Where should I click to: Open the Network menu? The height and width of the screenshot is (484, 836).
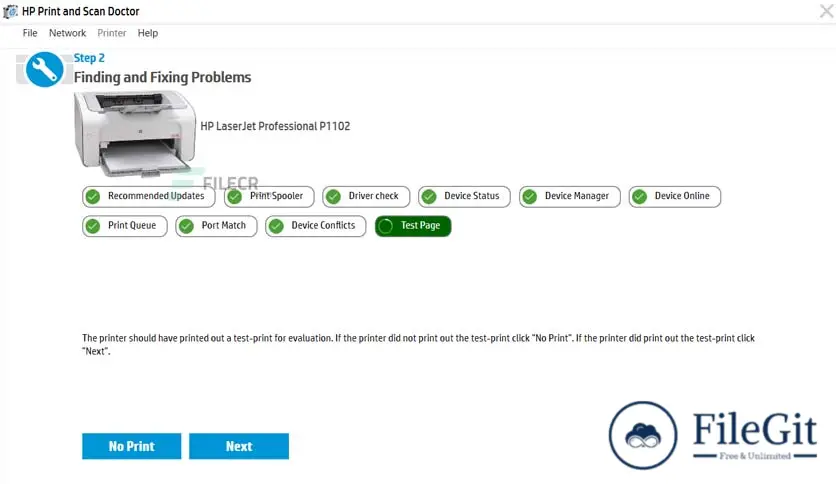click(67, 33)
